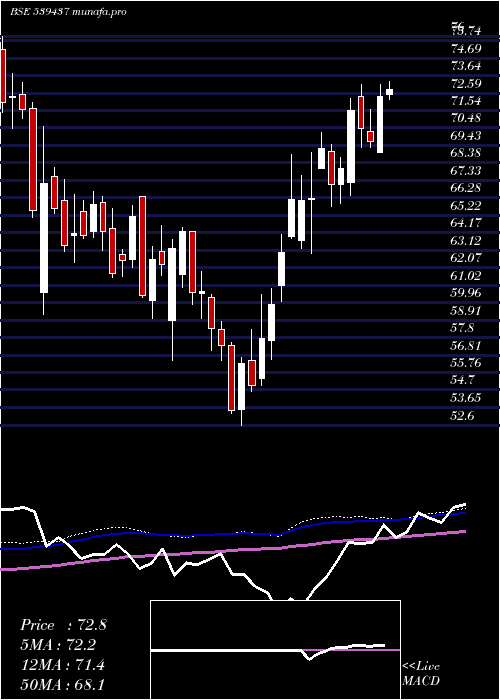Click the 55.76 price axis label

466,363
